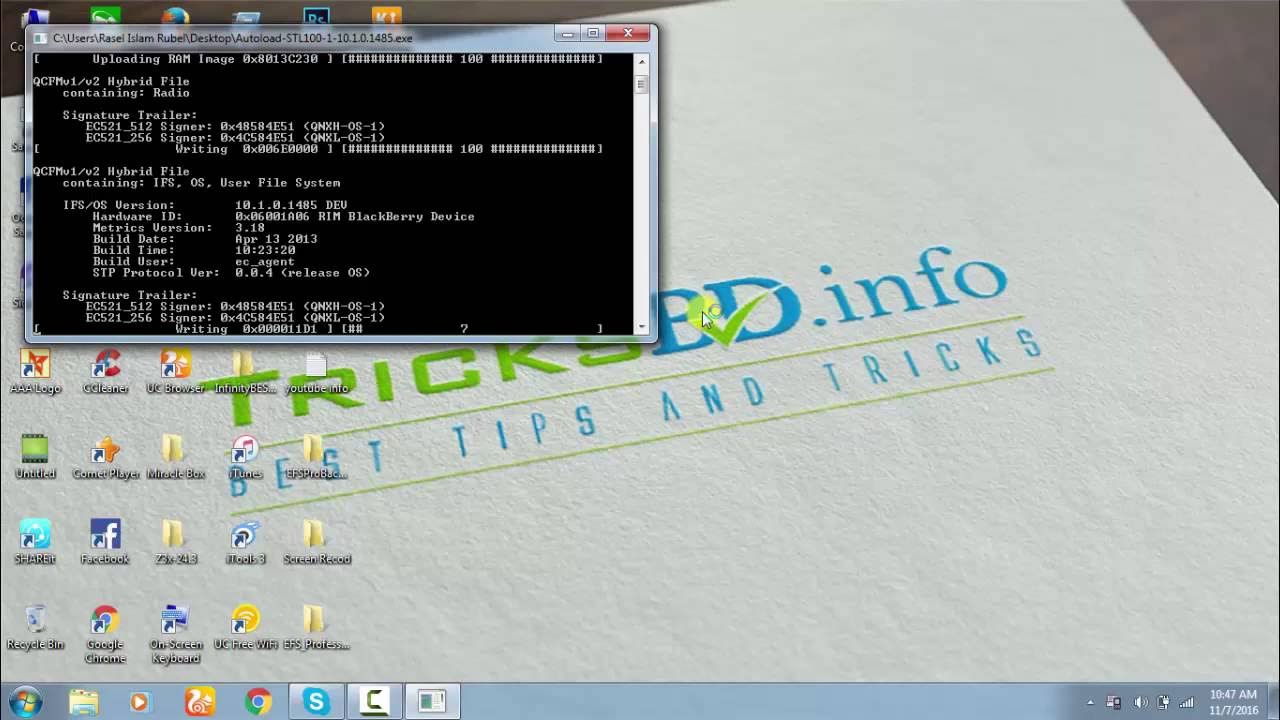Viewport: 1280px width, 720px height.
Task: Open the Facebook desktop shortcut
Action: 105,541
